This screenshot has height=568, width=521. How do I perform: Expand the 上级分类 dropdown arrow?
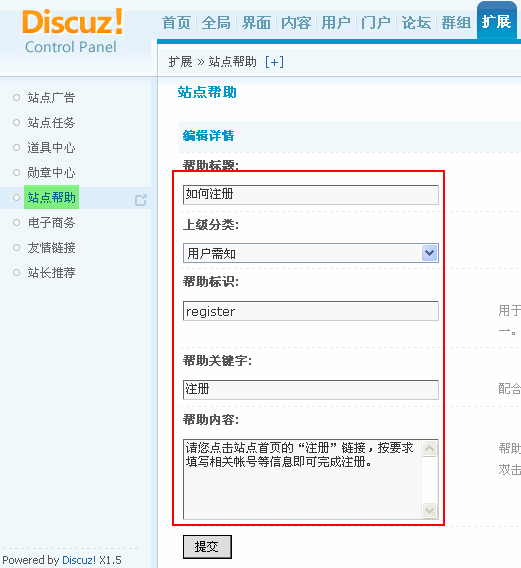[x=430, y=253]
